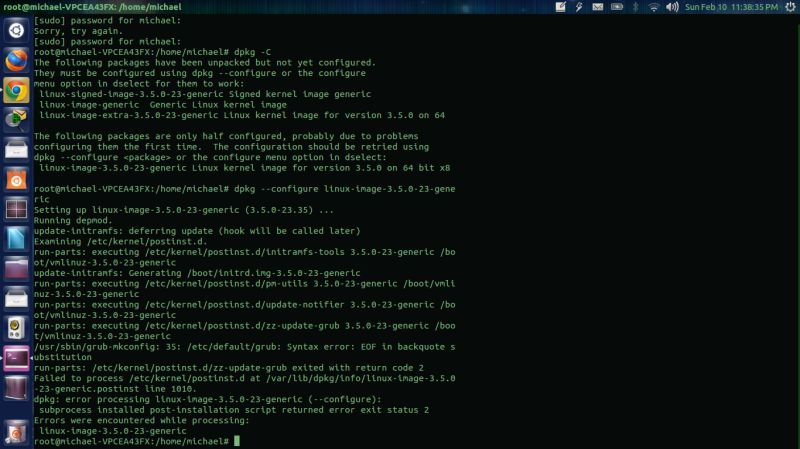Screen dimensions: 800x449
Task: Open the Workspace Switcher
Action: pyautogui.click(x=16, y=209)
